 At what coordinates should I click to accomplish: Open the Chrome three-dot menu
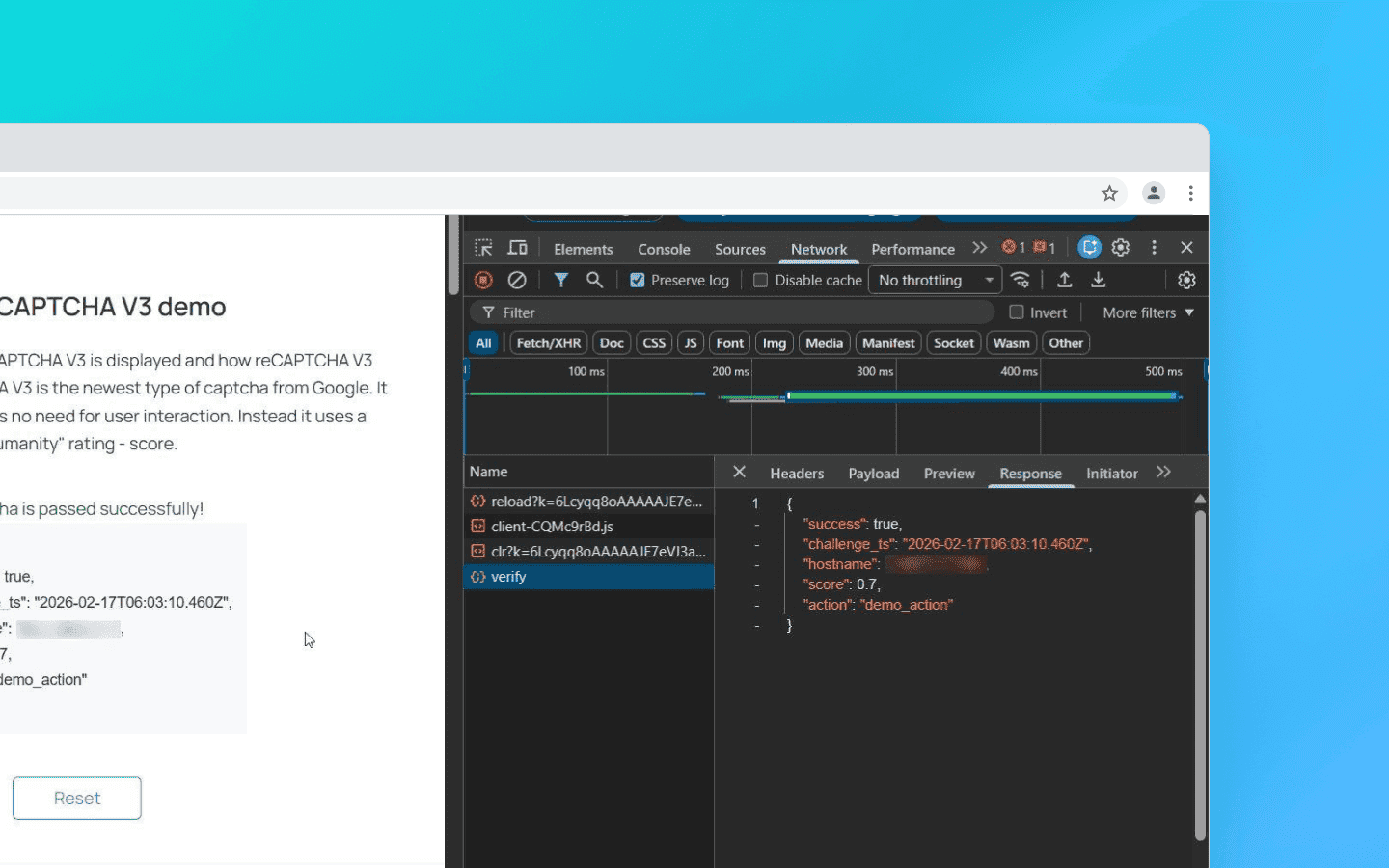pos(1191,193)
